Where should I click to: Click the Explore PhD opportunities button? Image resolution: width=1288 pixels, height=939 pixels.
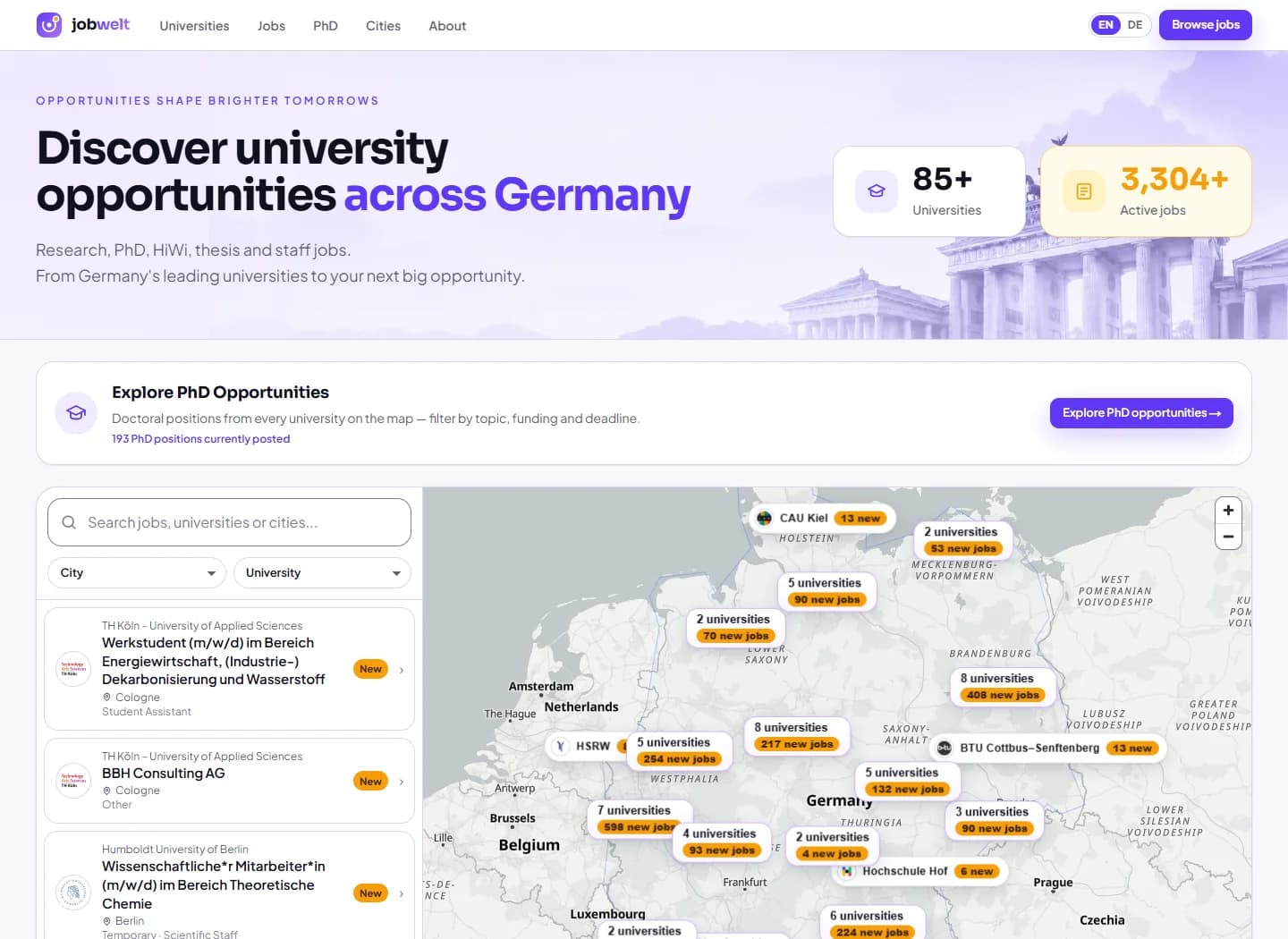click(x=1141, y=413)
